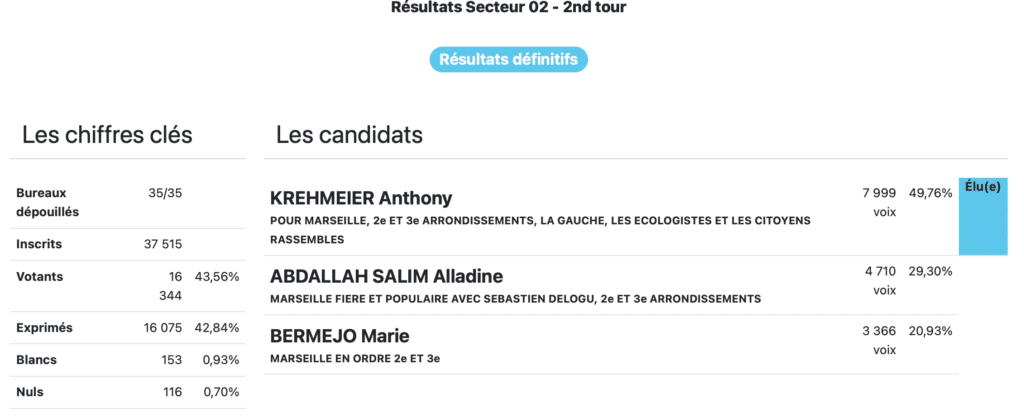Image resolution: width=1024 pixels, height=417 pixels.
Task: Click the Blancs row label
Action: (x=36, y=360)
